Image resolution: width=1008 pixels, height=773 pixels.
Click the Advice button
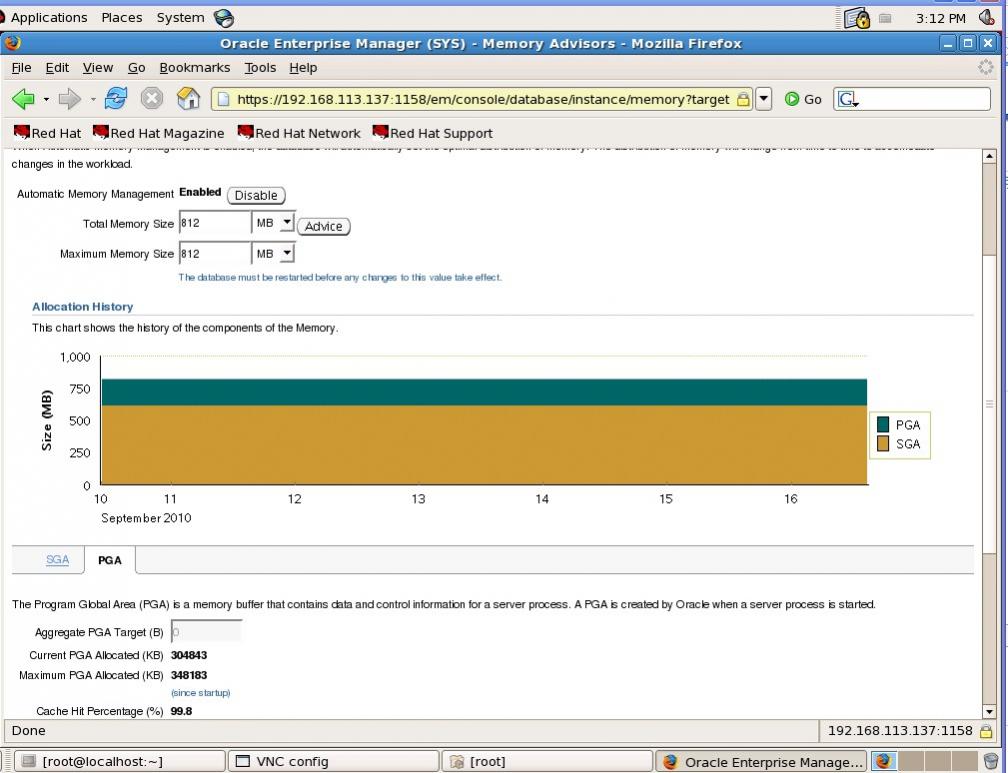[x=323, y=226]
